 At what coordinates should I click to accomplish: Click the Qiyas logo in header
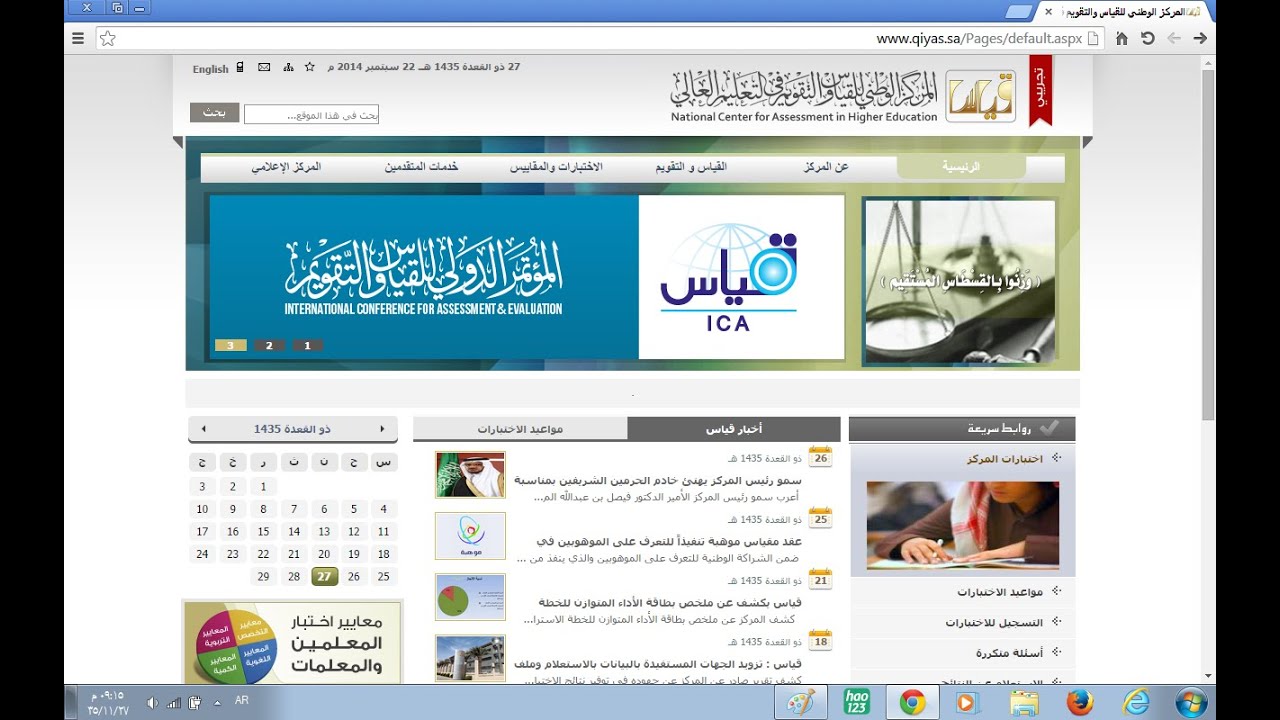point(980,96)
